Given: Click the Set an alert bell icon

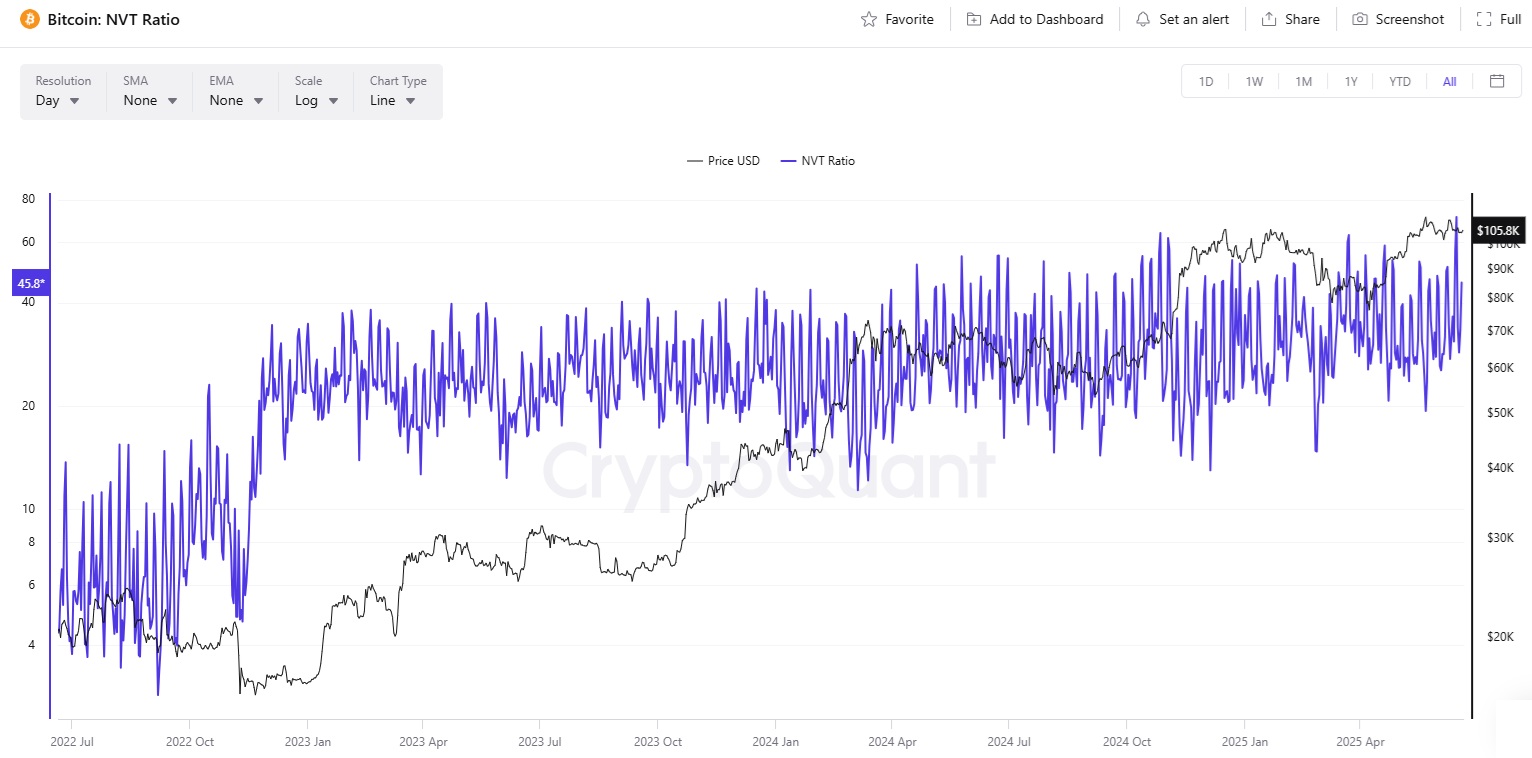Looking at the screenshot, I should coord(1142,19).
